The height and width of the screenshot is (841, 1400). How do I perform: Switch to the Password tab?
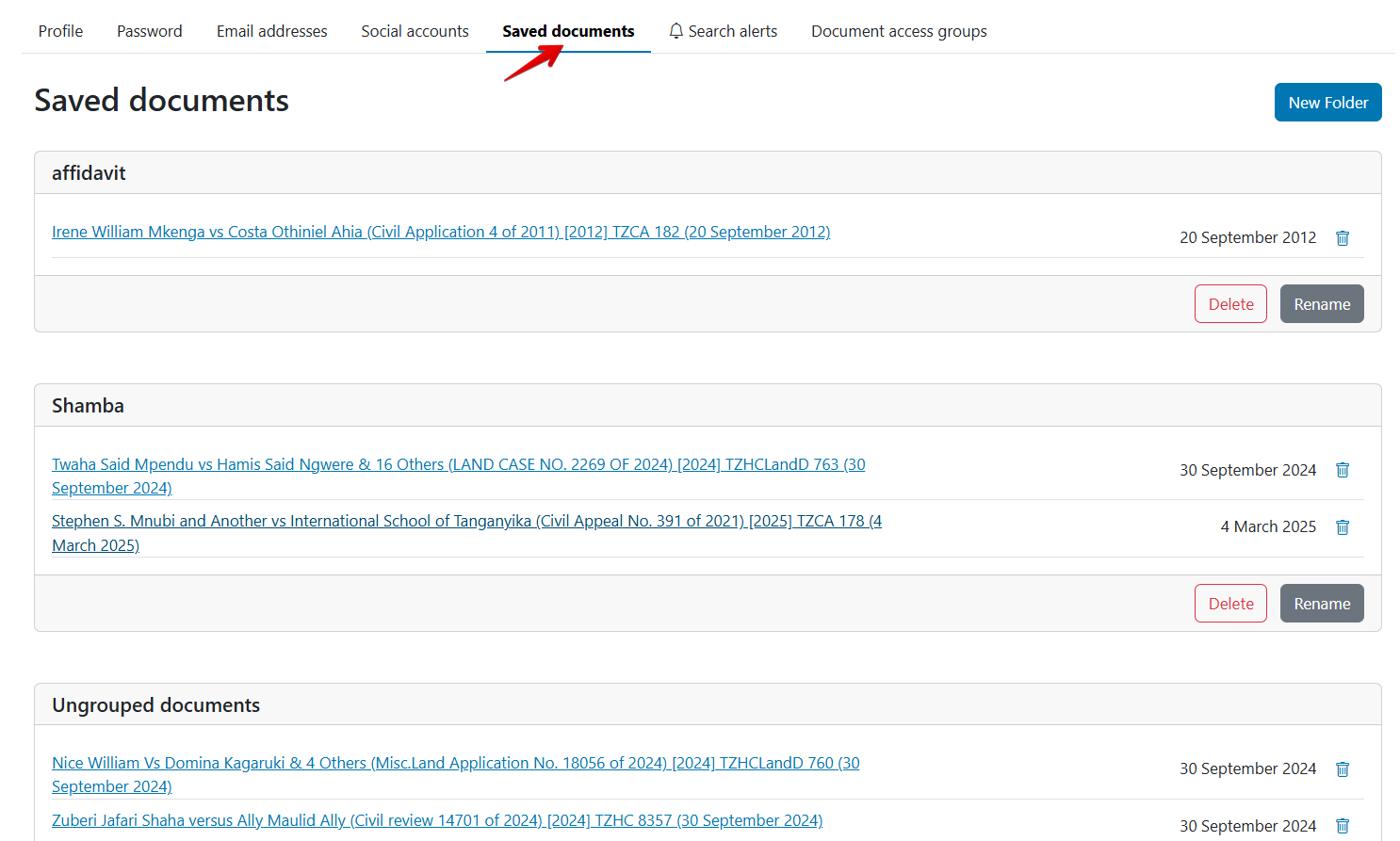(150, 31)
